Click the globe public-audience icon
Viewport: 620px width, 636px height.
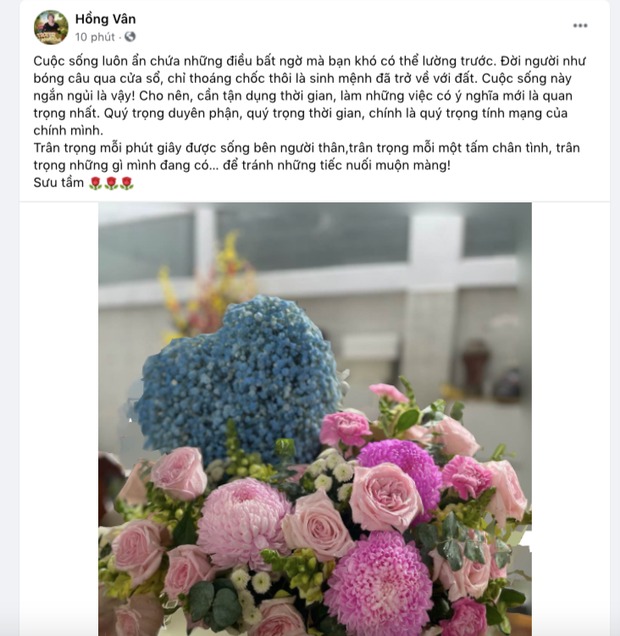[x=130, y=37]
